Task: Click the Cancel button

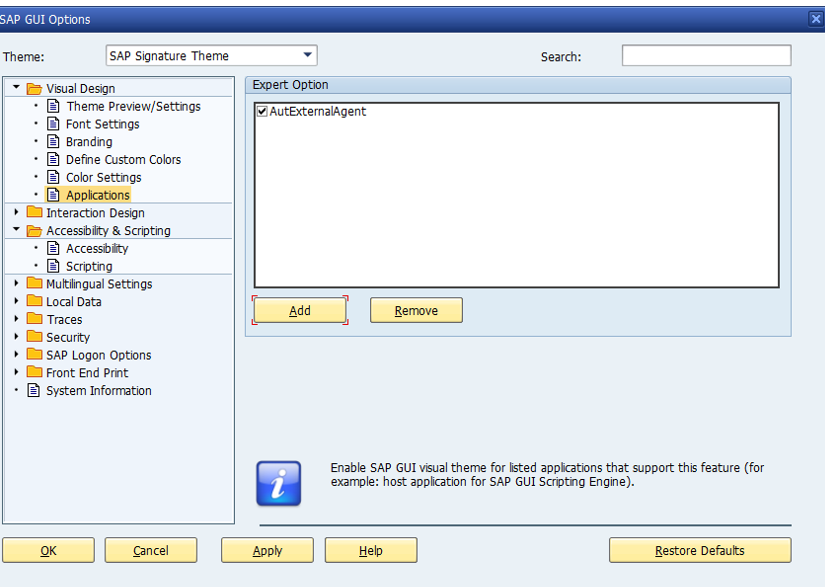Action: click(151, 550)
